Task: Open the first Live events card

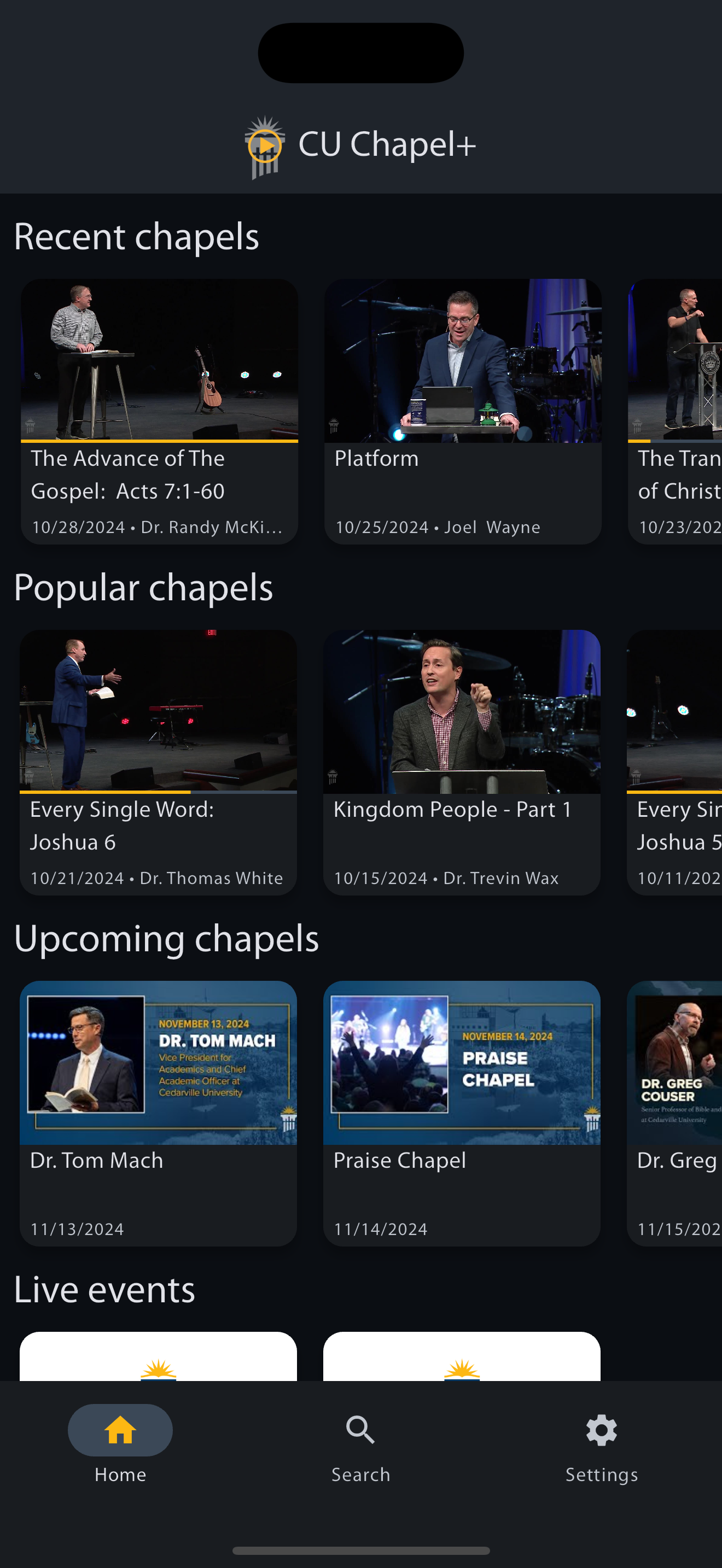Action: 158,1356
